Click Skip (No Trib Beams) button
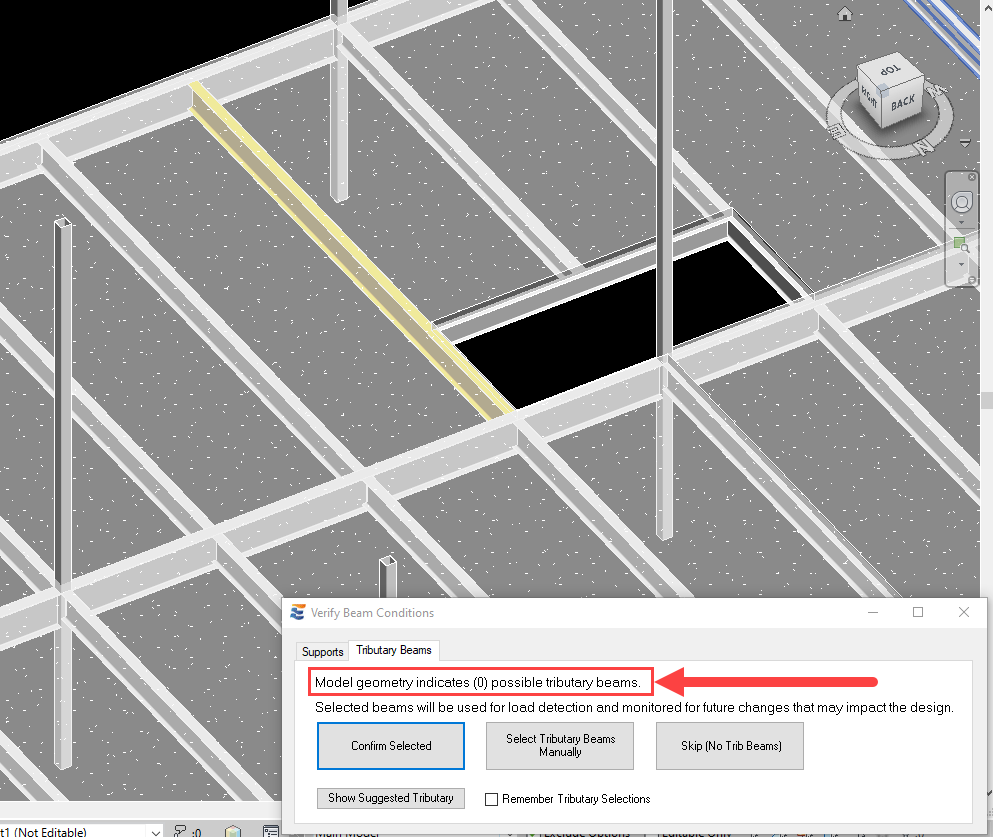The image size is (993, 837). pos(730,745)
